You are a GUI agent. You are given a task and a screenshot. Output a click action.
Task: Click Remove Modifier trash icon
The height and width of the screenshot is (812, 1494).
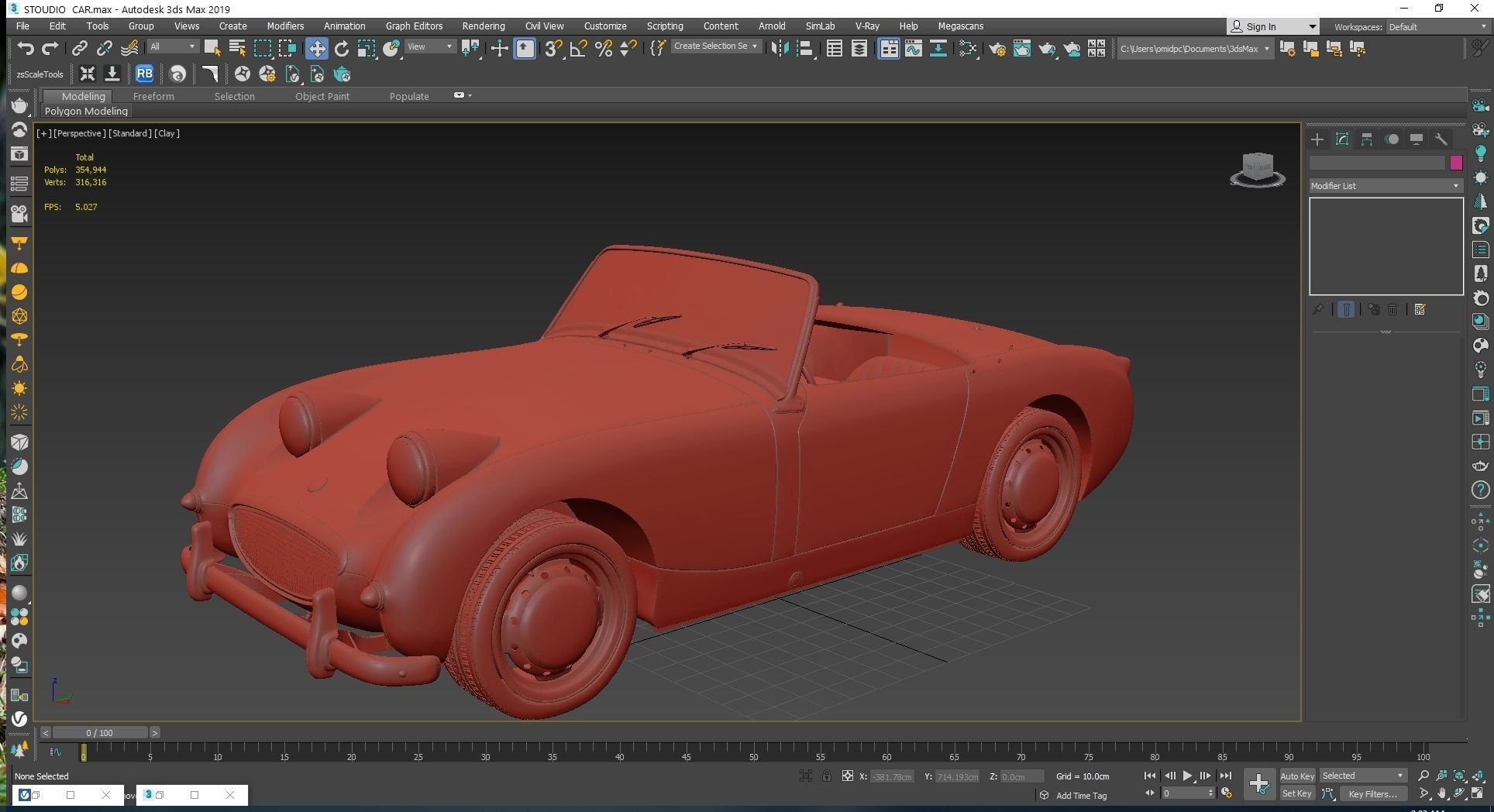tap(1392, 309)
